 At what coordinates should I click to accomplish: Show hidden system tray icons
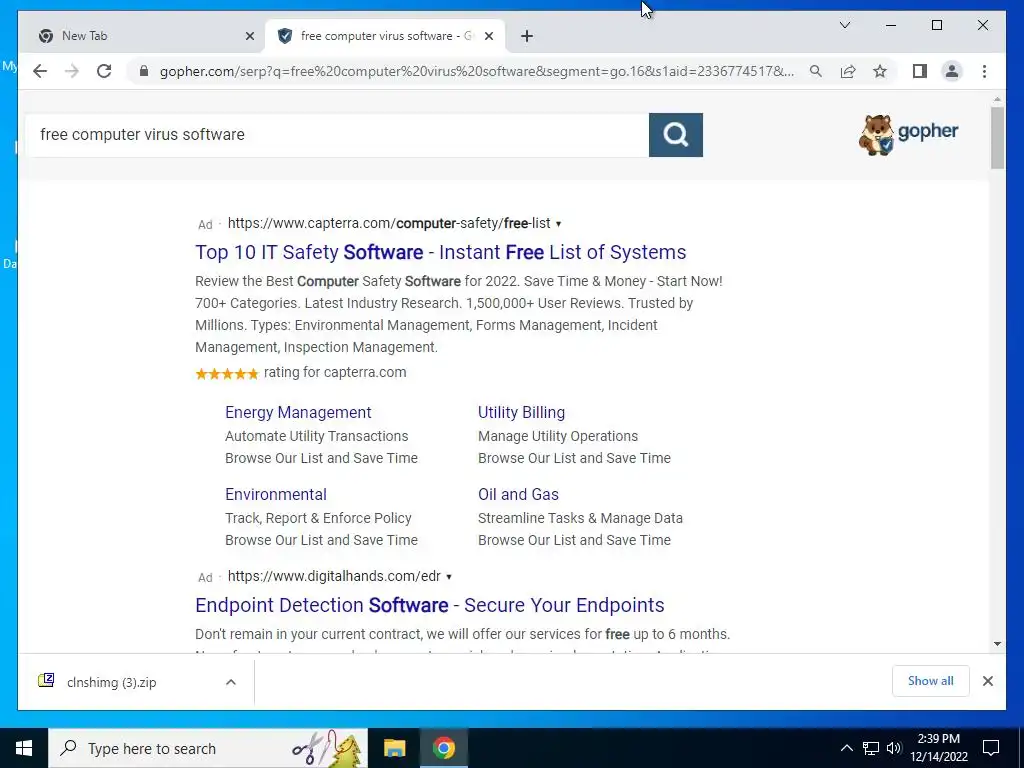click(x=846, y=748)
